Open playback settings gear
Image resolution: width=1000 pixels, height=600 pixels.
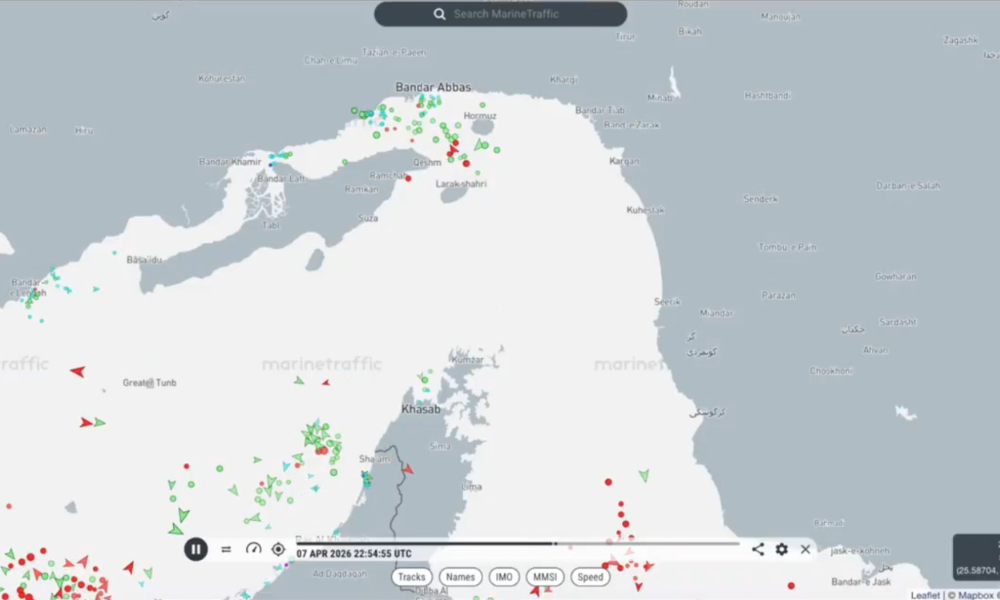click(782, 549)
